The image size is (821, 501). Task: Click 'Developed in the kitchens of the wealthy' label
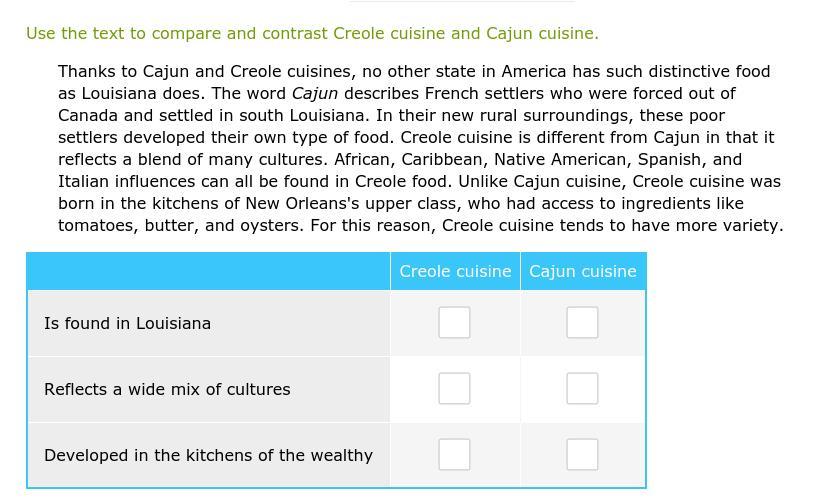point(208,455)
